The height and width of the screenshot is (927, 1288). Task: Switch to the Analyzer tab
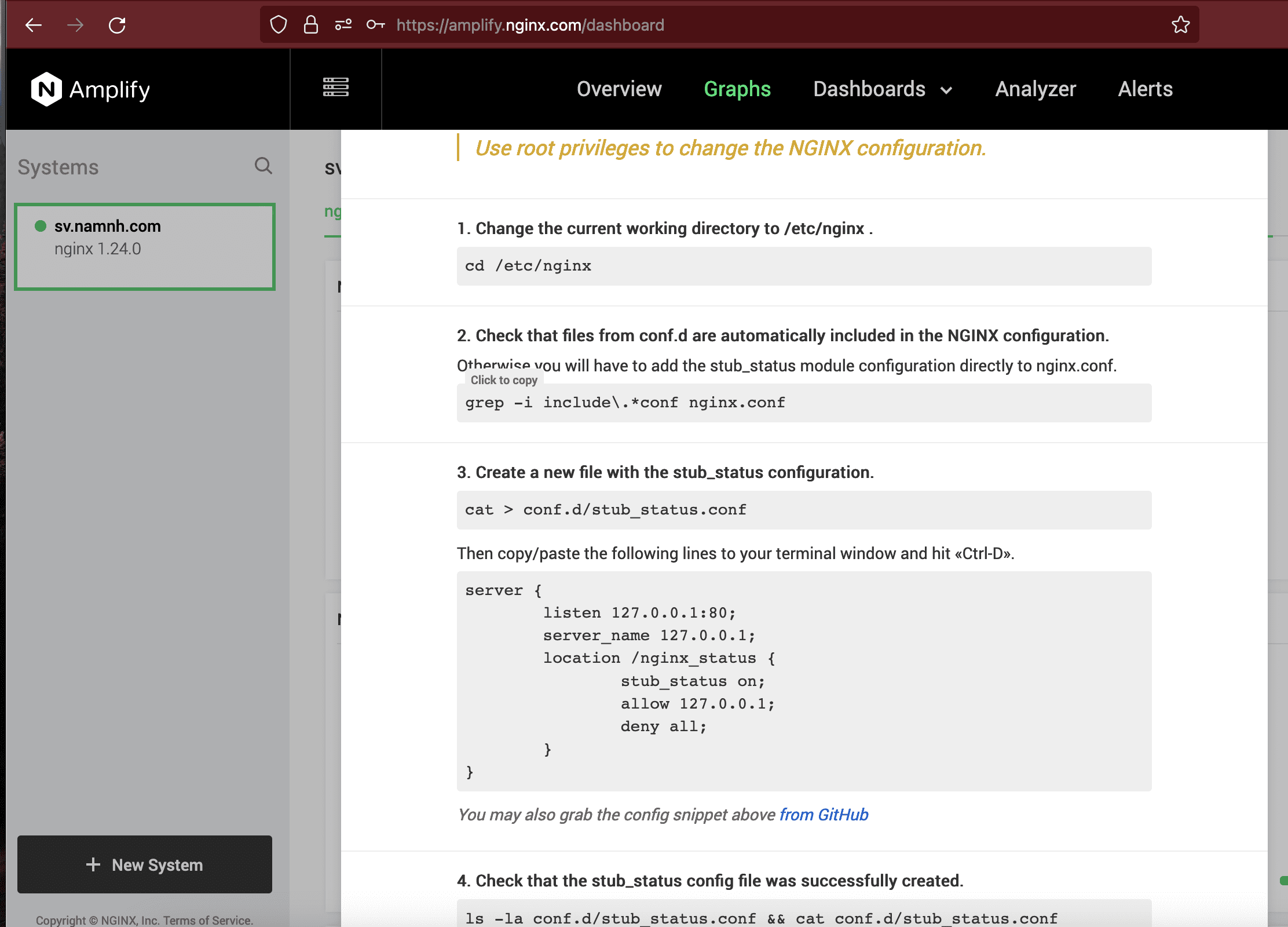[1035, 89]
